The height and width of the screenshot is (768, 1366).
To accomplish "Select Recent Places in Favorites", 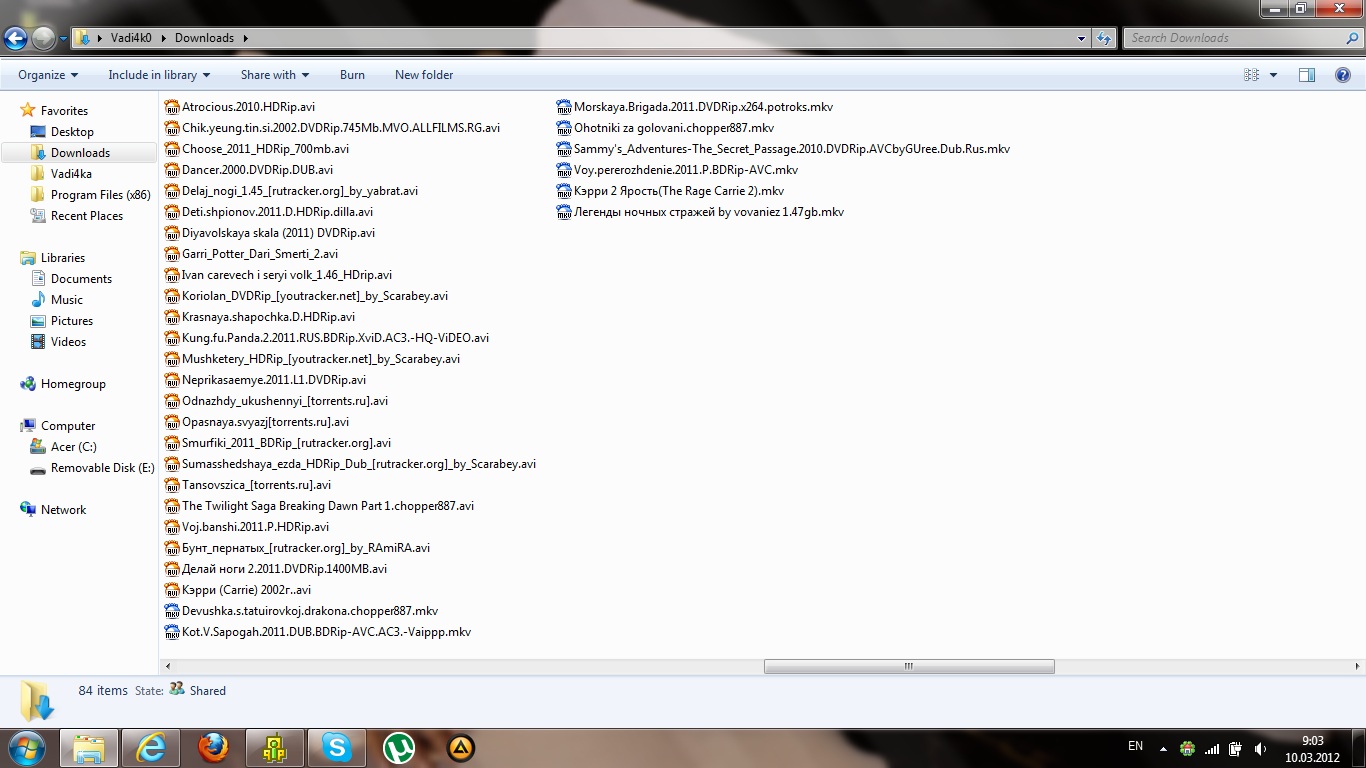I will (87, 216).
